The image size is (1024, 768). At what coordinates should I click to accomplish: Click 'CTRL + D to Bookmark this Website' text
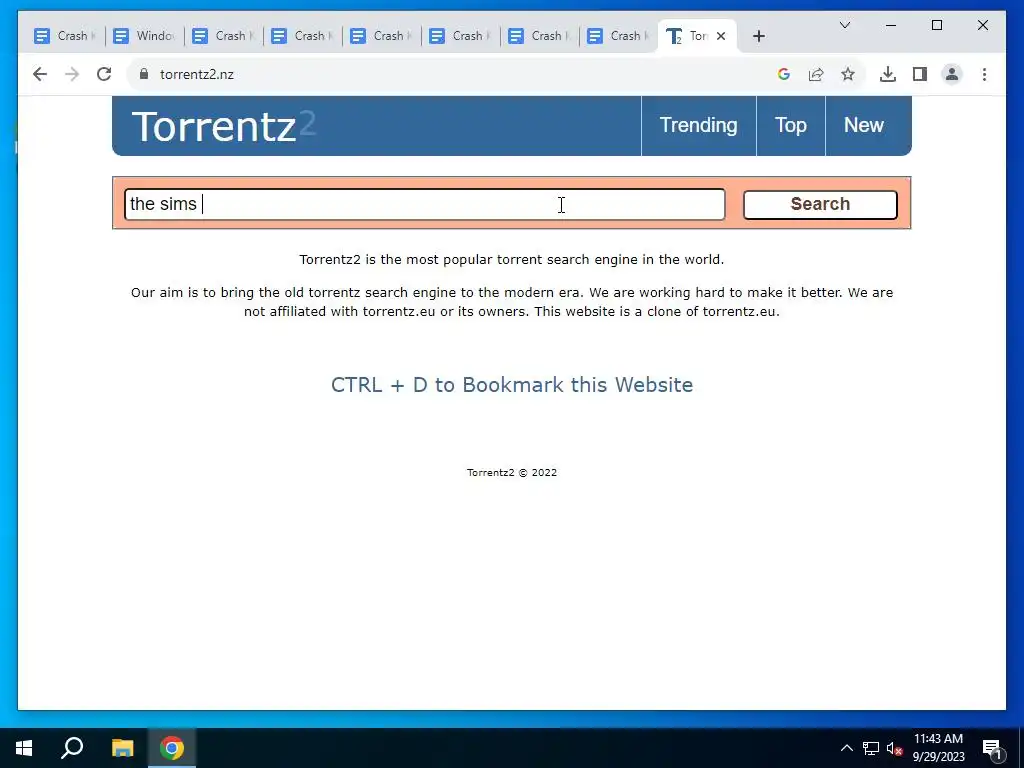[x=512, y=385]
